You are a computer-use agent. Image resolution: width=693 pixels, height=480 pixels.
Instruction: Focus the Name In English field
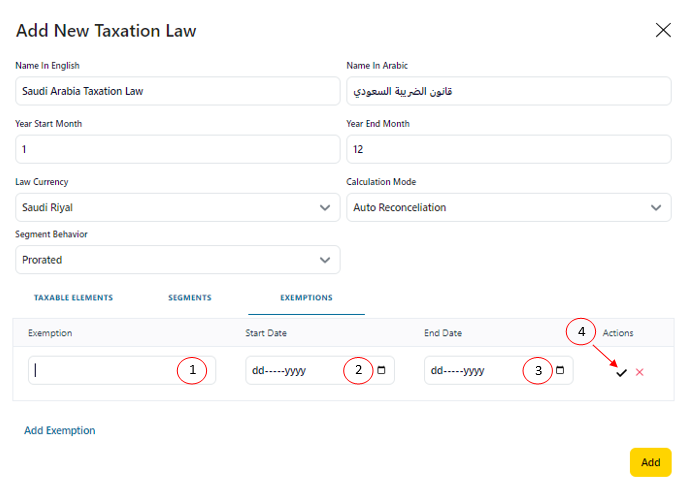pos(178,91)
